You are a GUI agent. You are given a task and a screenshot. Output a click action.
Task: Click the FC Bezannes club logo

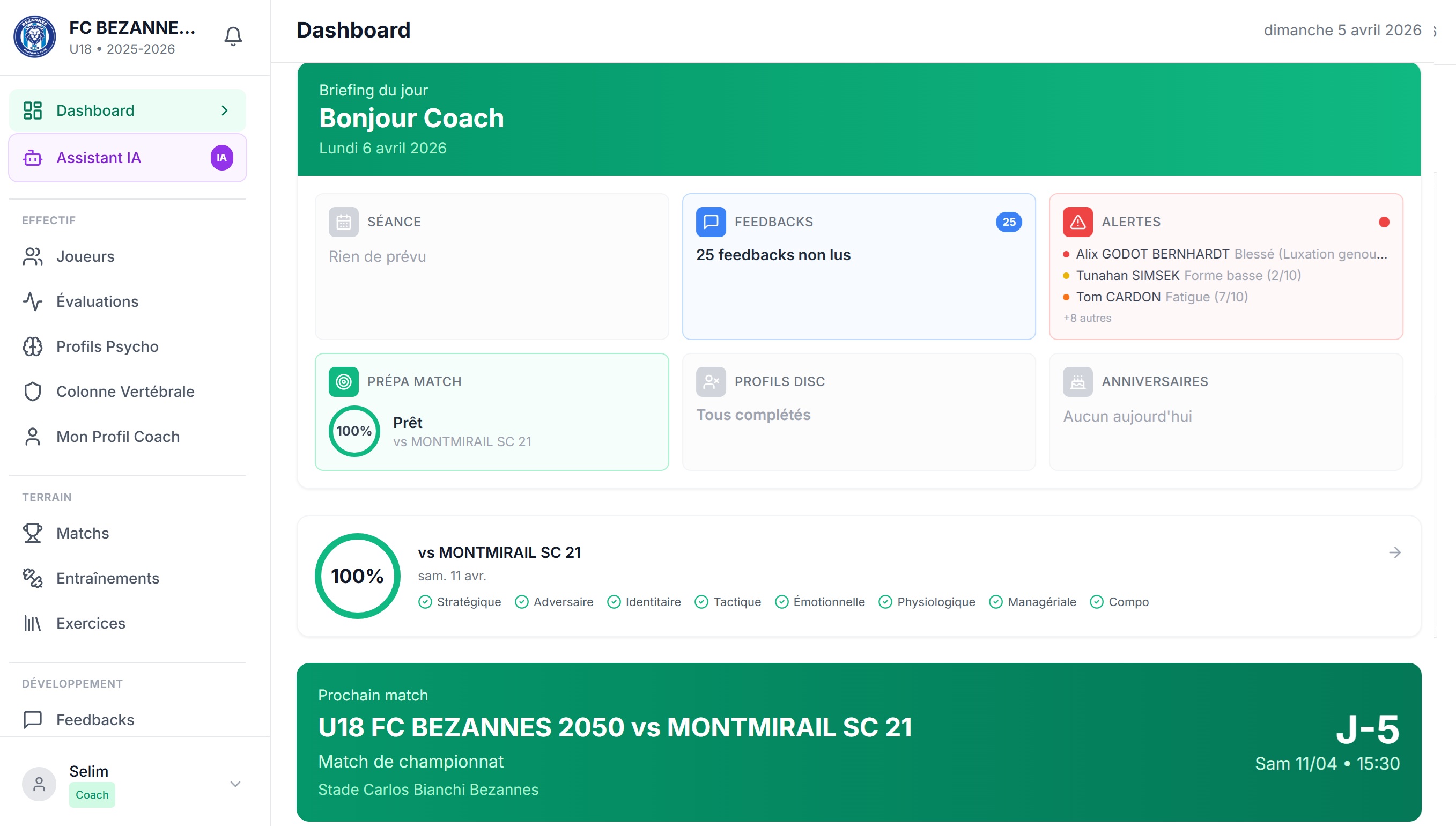tap(35, 36)
